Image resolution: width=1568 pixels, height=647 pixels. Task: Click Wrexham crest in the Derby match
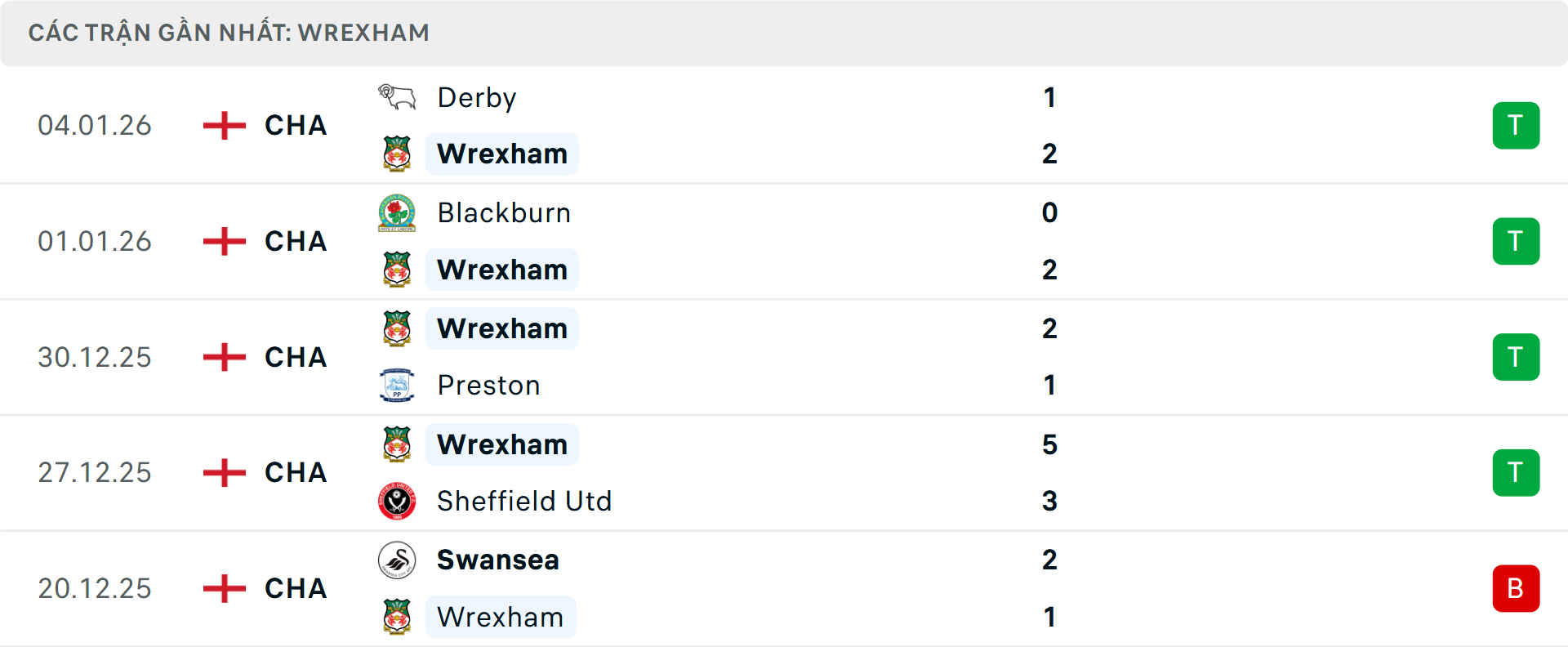pyautogui.click(x=397, y=154)
